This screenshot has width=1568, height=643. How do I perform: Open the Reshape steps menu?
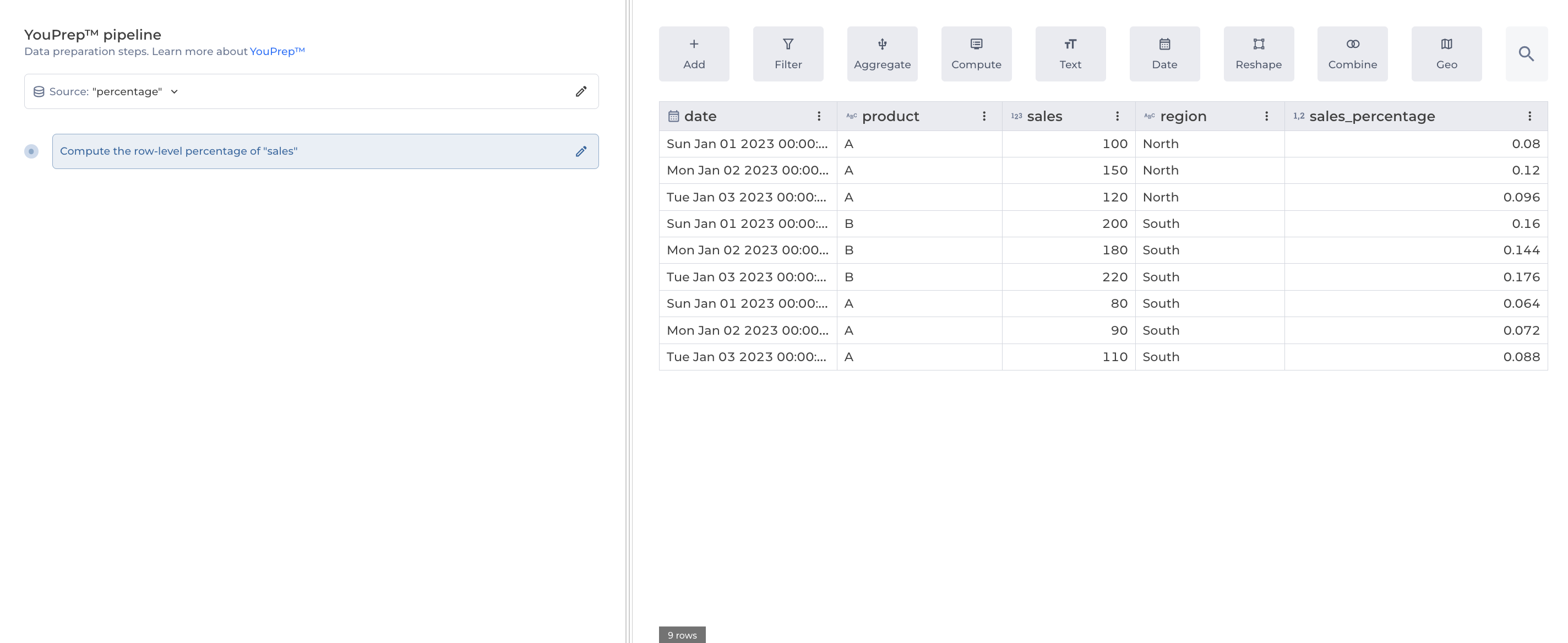coord(1258,53)
